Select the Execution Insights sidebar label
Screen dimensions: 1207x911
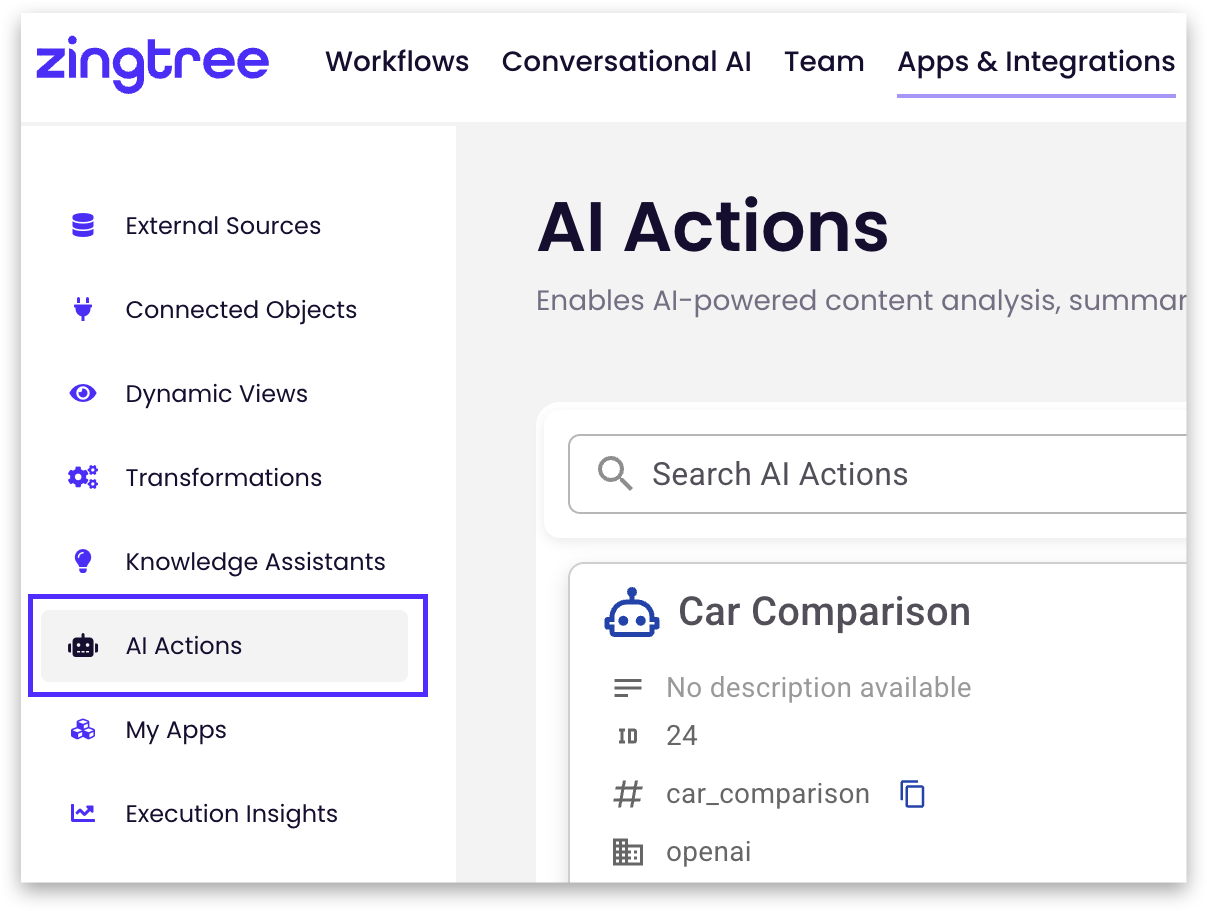[x=231, y=814]
